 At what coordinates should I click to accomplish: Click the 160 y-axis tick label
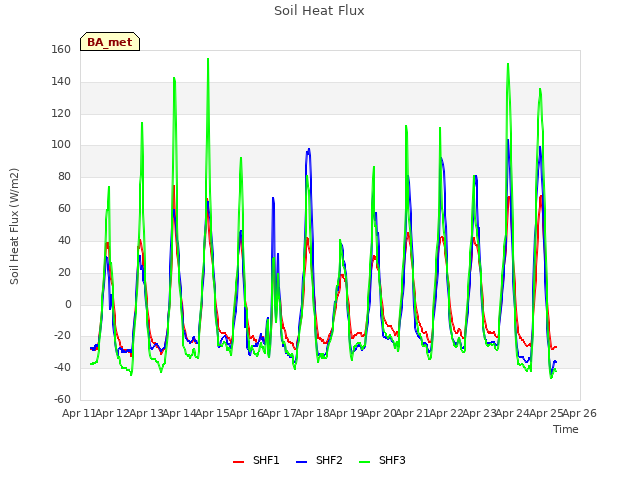point(61,49)
